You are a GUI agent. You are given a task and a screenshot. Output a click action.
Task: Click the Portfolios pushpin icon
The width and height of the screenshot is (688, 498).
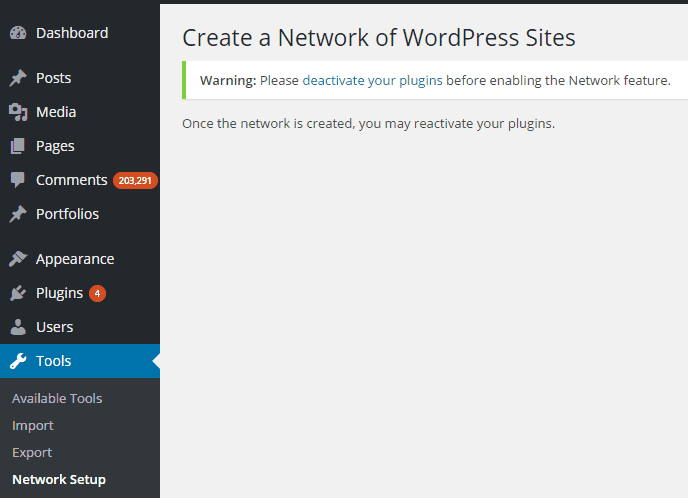tap(18, 214)
